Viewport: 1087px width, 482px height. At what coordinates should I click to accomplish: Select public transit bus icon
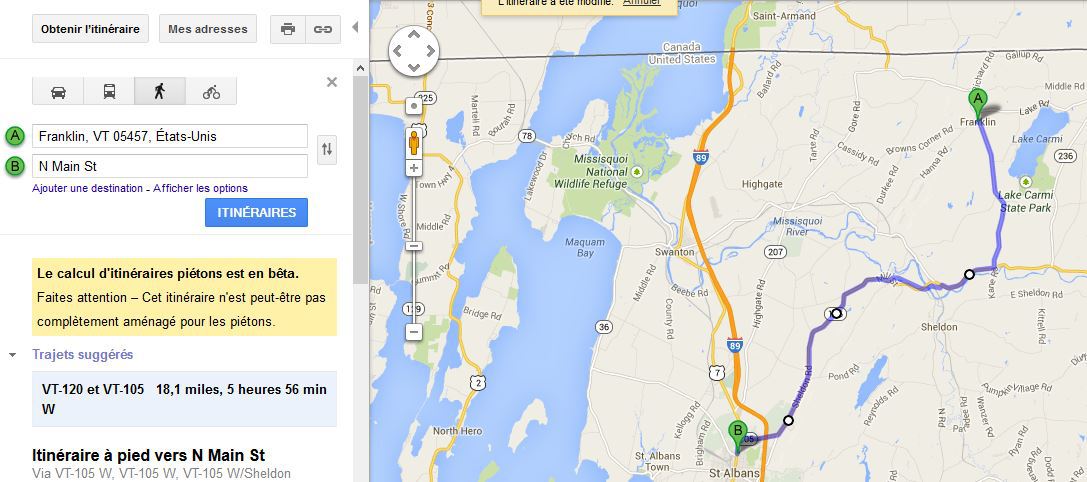110,92
